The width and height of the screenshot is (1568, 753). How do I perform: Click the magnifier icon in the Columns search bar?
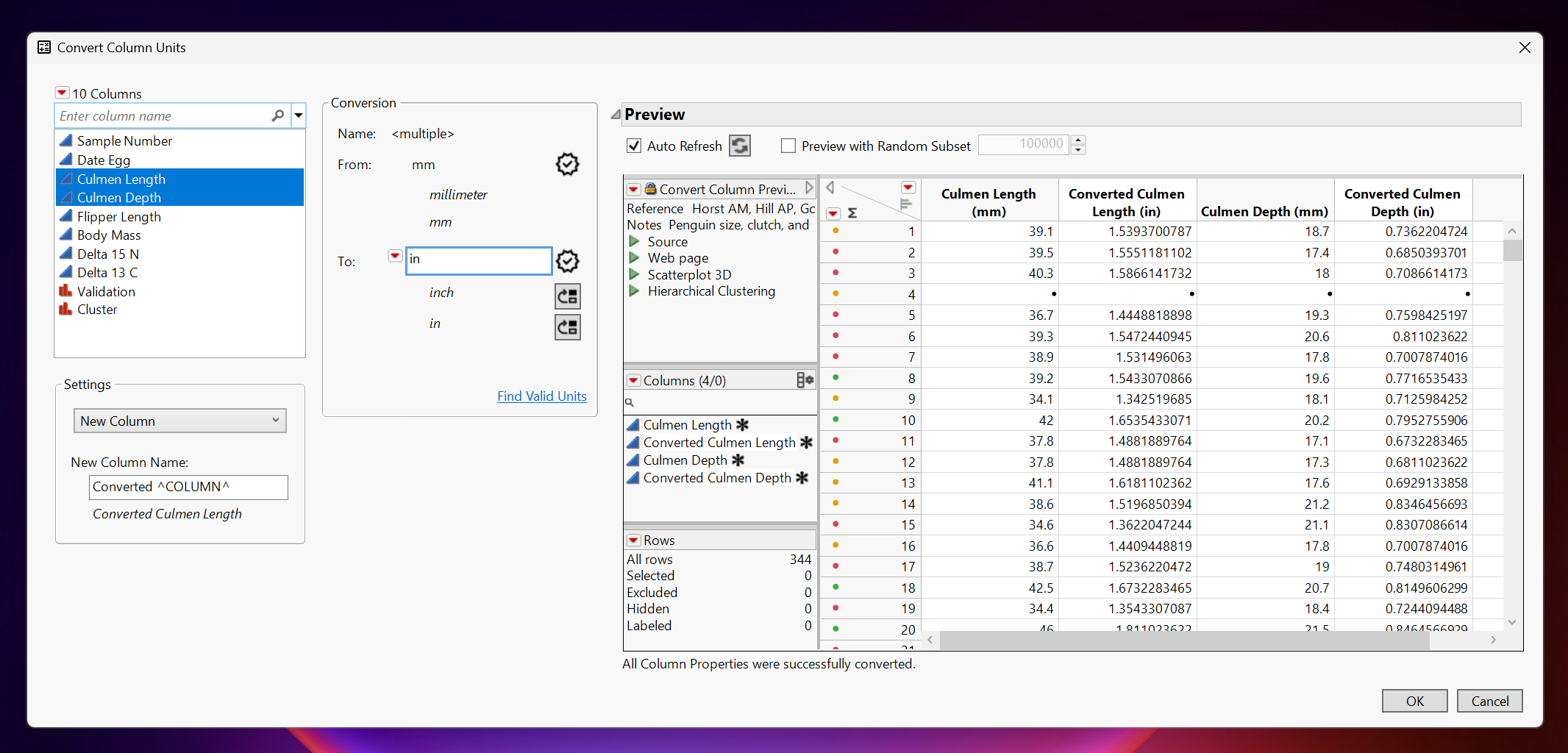click(630, 402)
